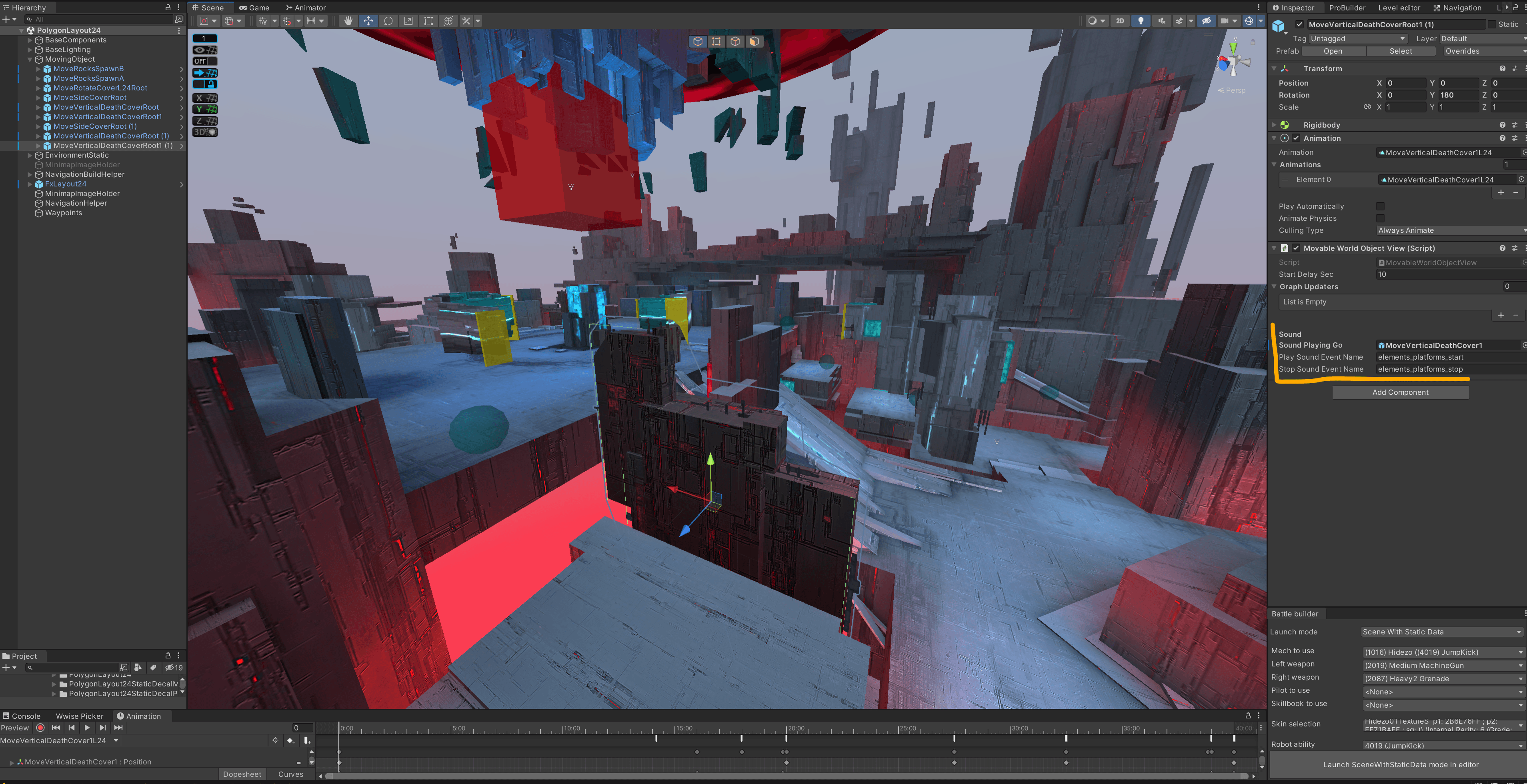Click the Add Component button

coord(1400,392)
